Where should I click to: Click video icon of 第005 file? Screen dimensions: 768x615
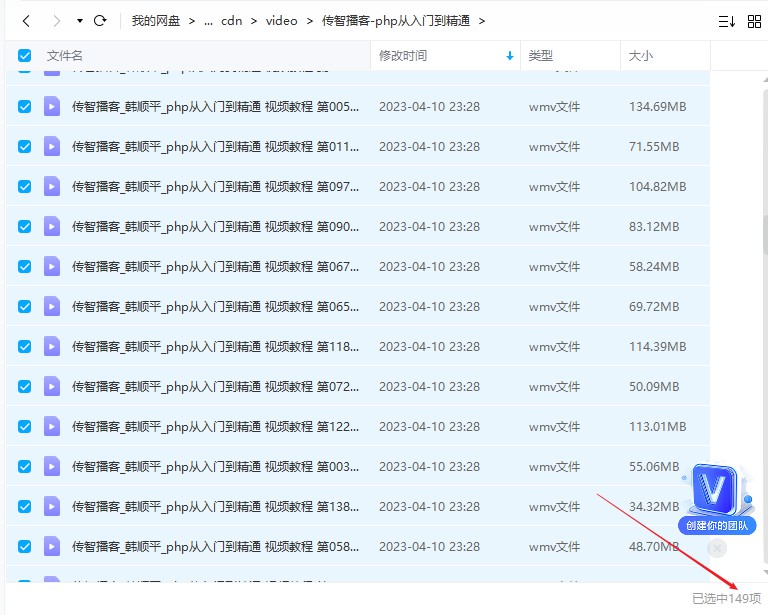pyautogui.click(x=52, y=106)
